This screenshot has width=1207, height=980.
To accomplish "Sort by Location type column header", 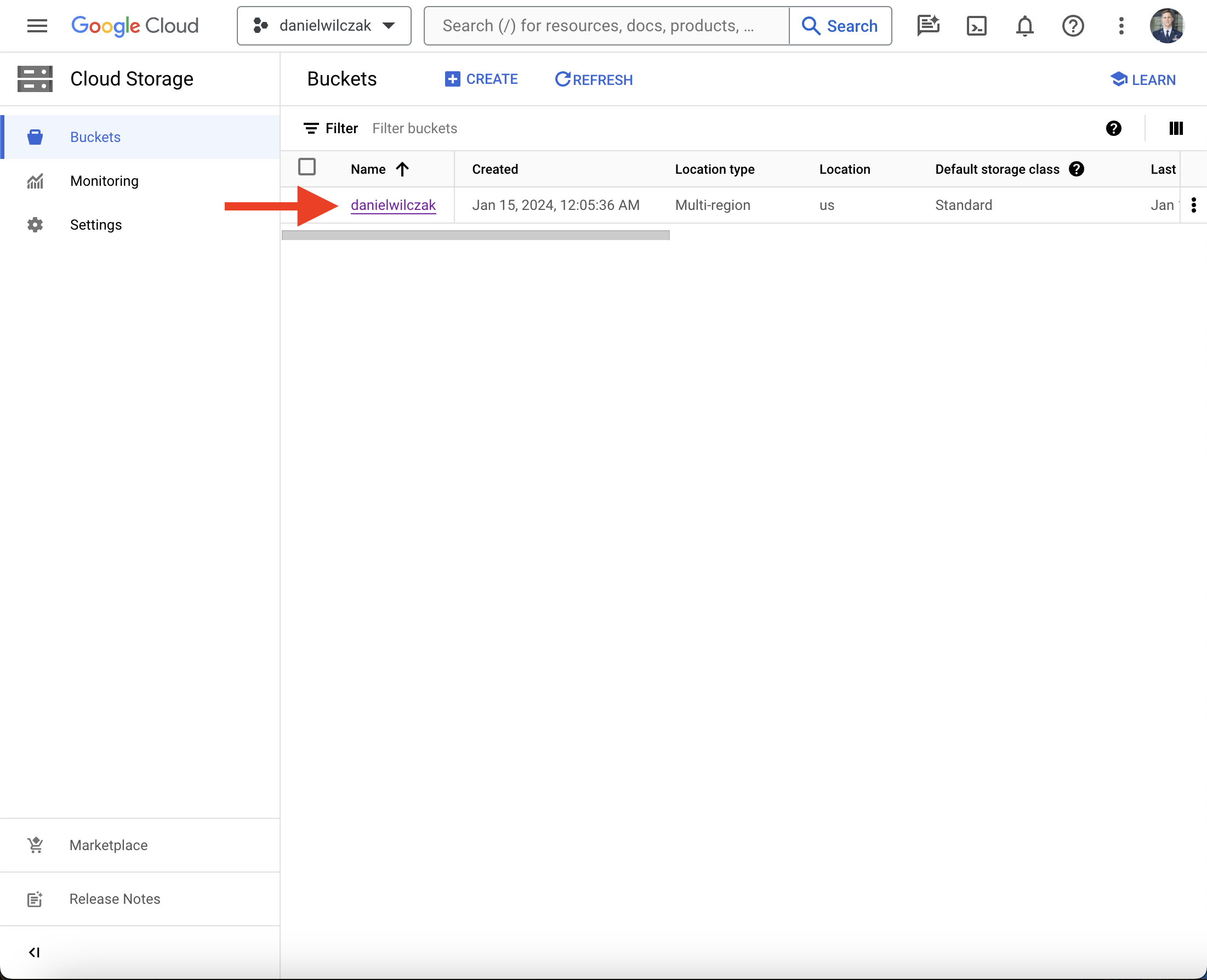I will coord(715,169).
